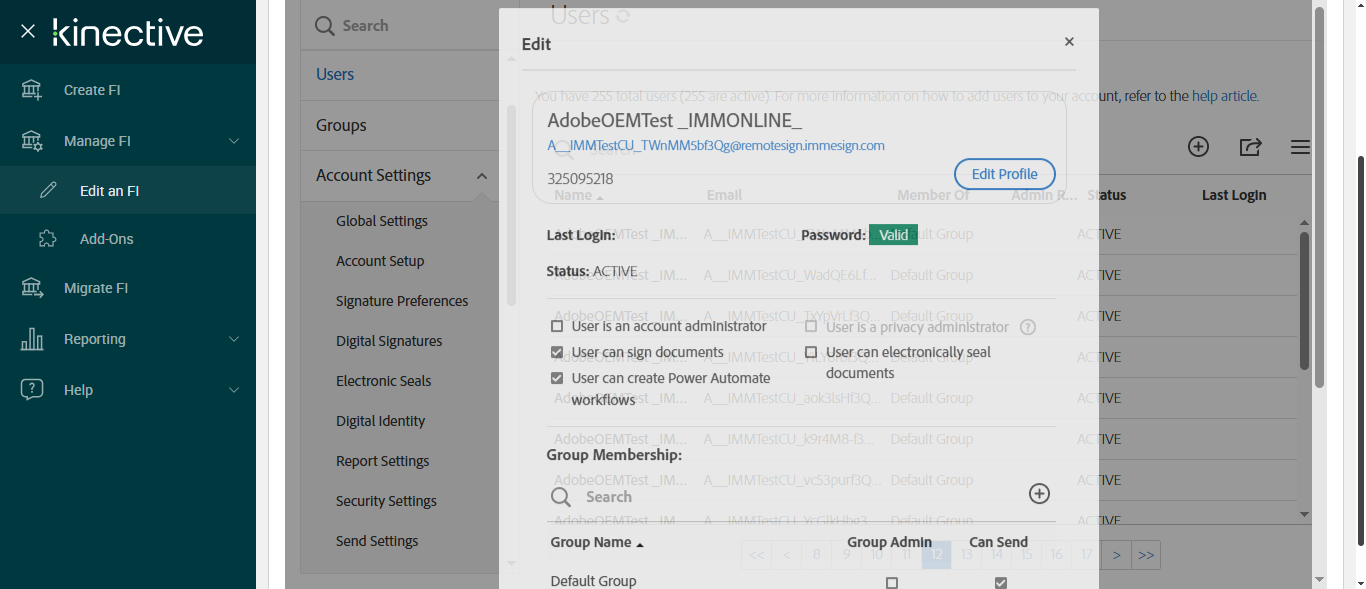
Task: Enable user as account administrator checkbox
Action: (557, 327)
